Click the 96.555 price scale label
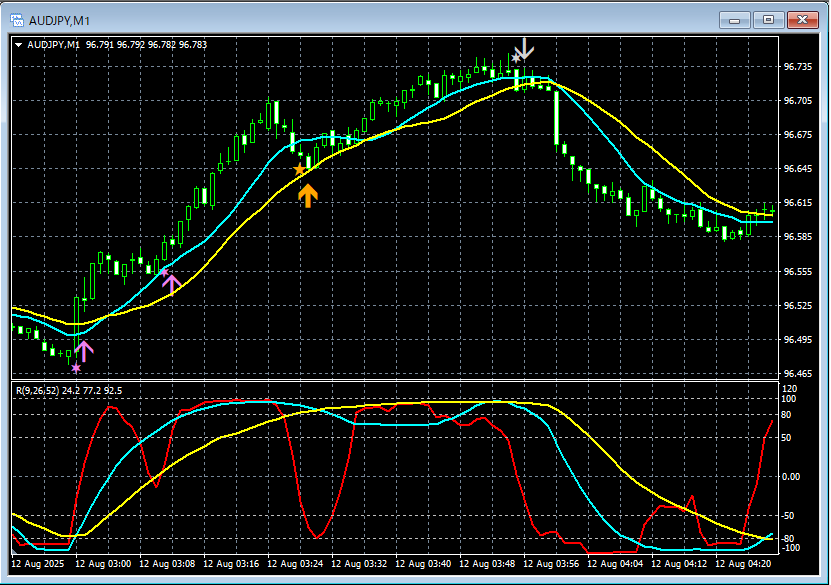The image size is (831, 585). point(798,272)
